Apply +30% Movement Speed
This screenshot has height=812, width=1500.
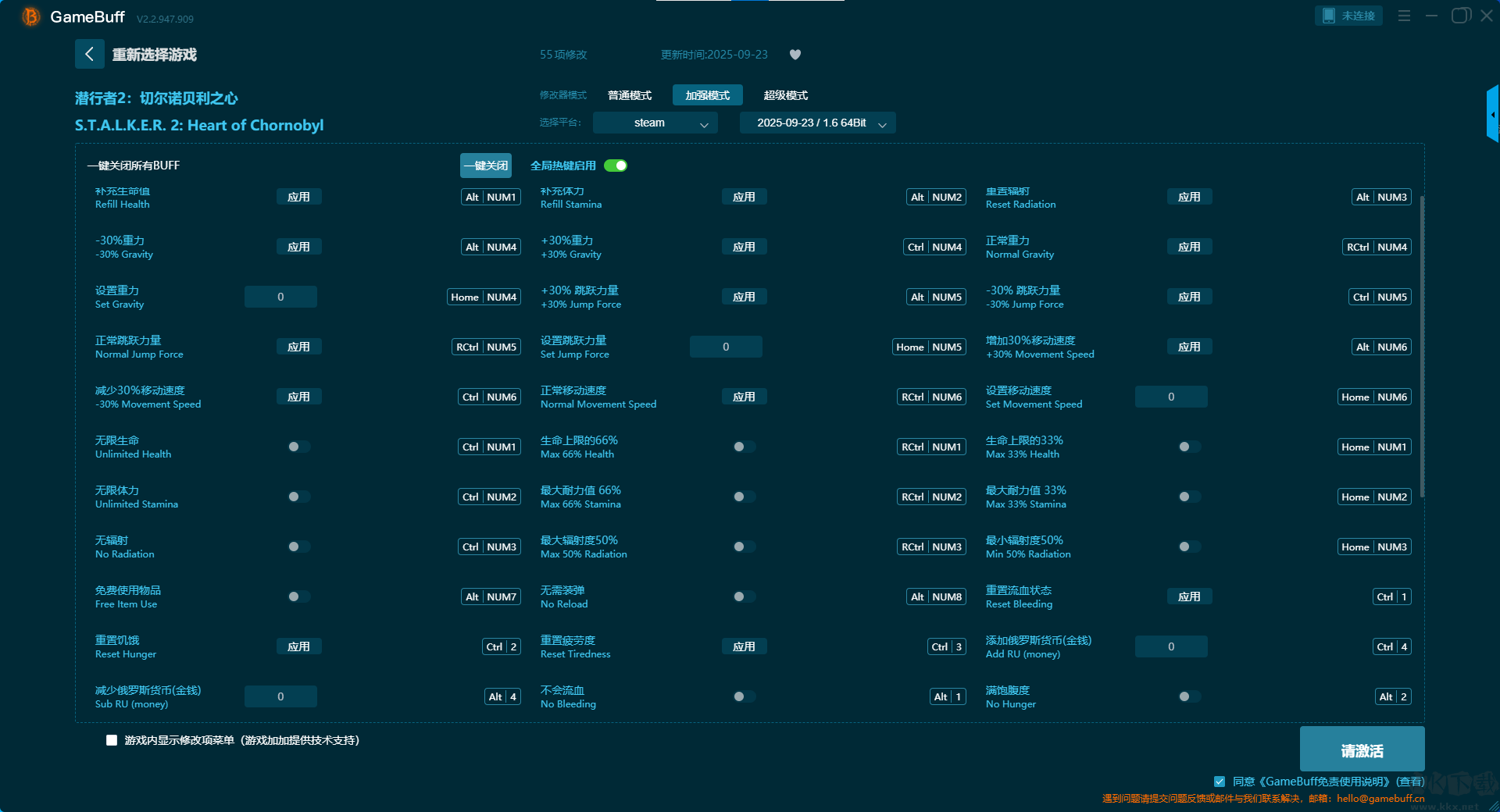(x=1189, y=347)
